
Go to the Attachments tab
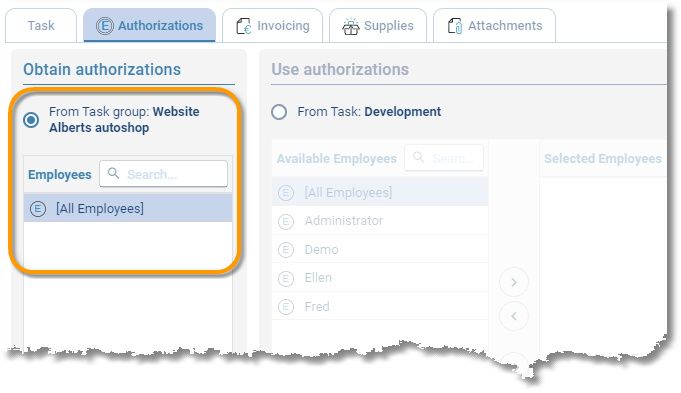click(x=494, y=26)
